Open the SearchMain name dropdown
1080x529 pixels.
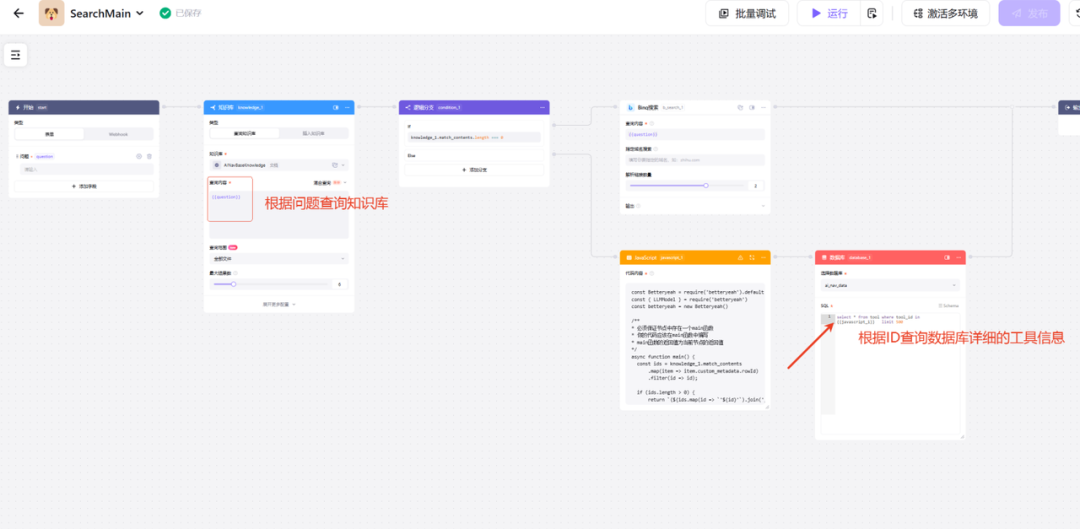pos(140,13)
